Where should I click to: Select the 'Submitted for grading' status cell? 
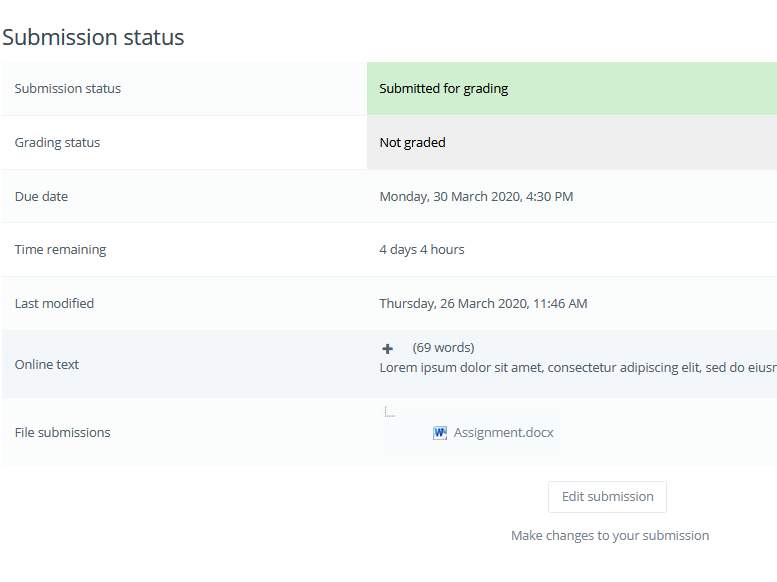click(444, 89)
